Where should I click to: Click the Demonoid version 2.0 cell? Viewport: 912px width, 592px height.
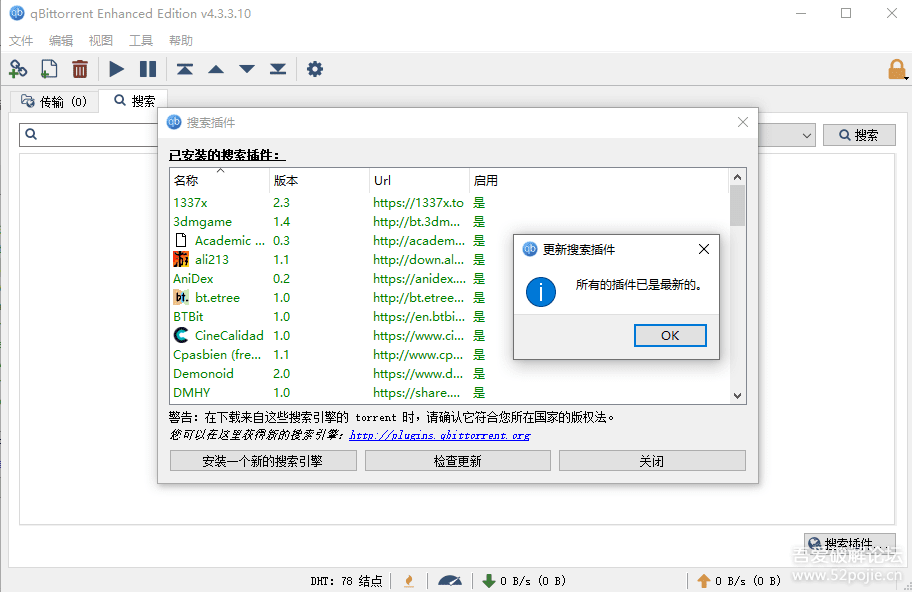tap(282, 373)
